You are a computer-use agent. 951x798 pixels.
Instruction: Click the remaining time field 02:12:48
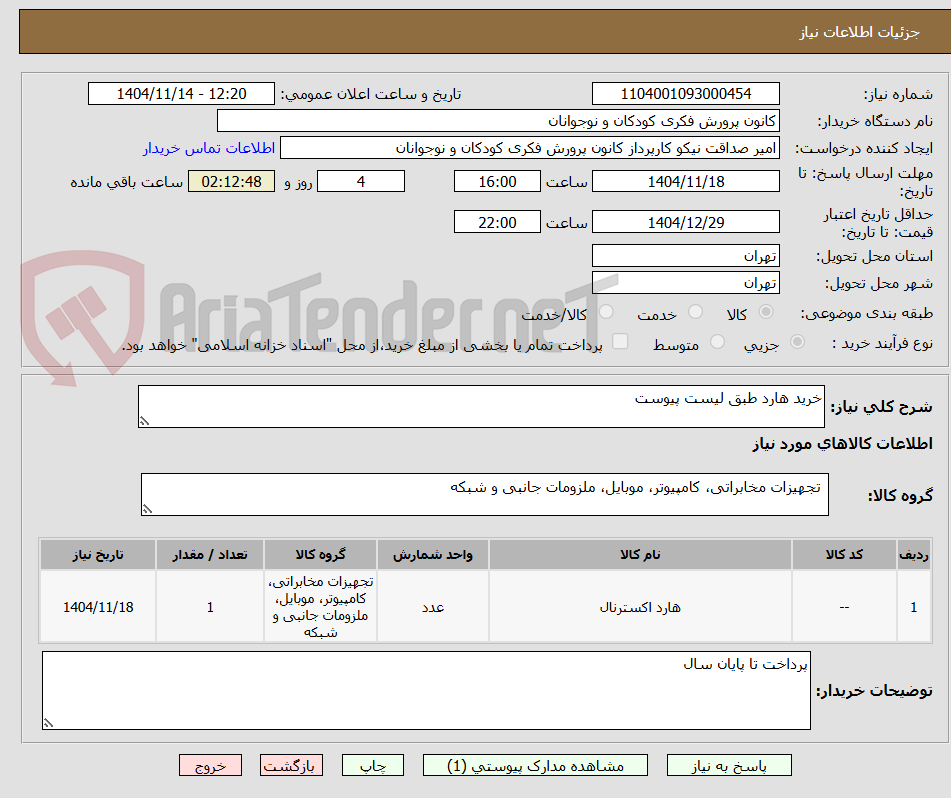pos(231,181)
